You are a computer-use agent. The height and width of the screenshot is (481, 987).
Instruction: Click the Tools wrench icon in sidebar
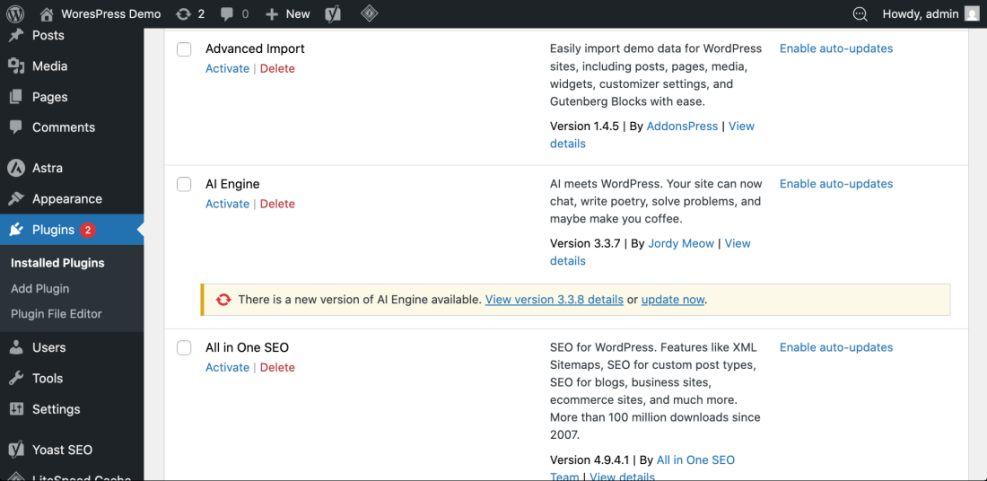(16, 378)
